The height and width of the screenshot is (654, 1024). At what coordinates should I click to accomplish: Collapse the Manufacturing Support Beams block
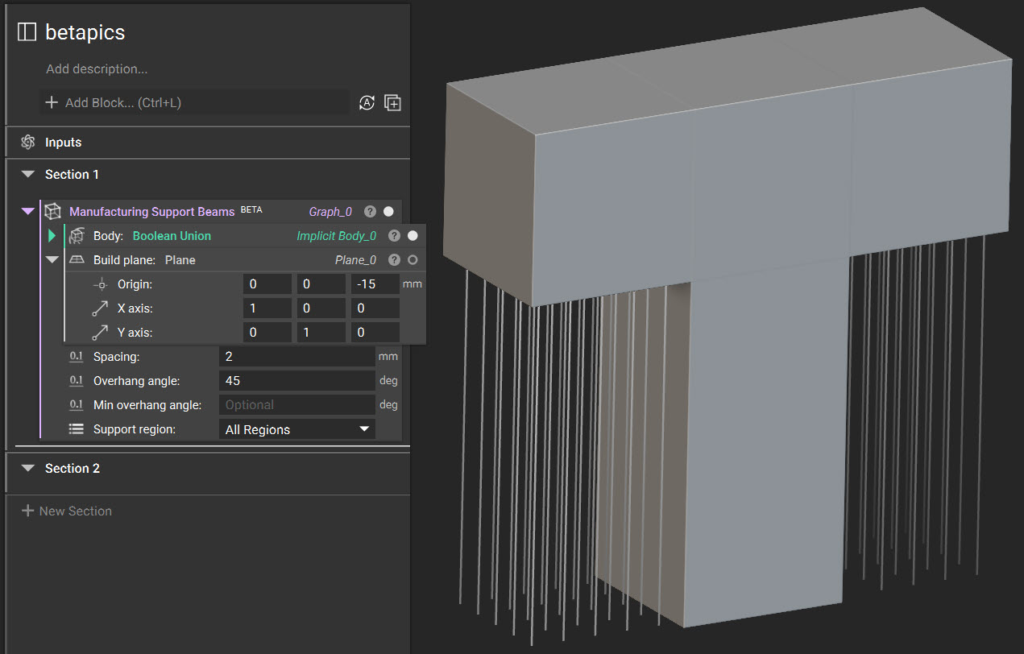pos(27,211)
